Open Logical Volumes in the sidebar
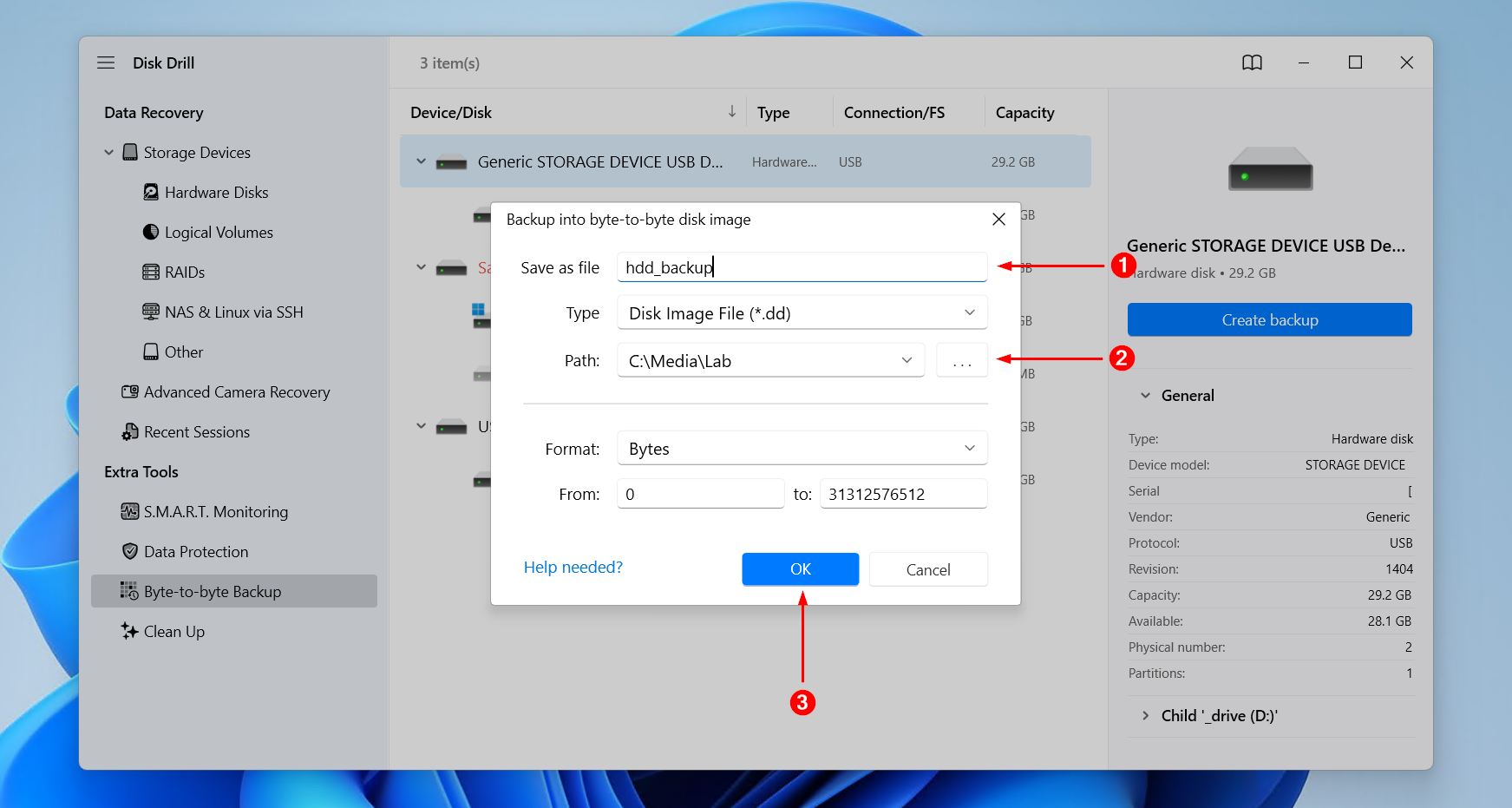The image size is (1512, 808). coord(219,233)
